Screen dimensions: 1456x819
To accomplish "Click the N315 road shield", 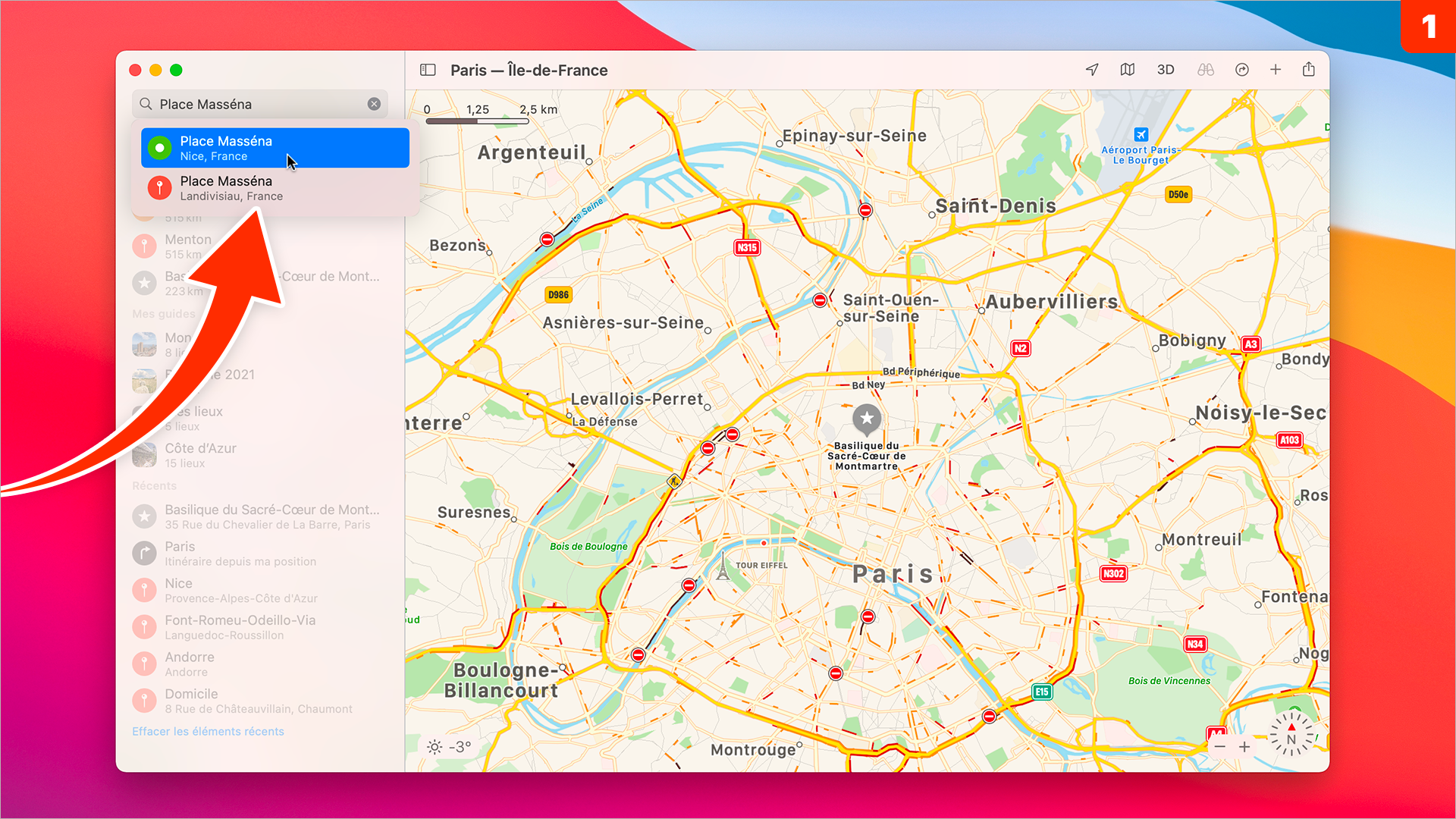I will [747, 247].
